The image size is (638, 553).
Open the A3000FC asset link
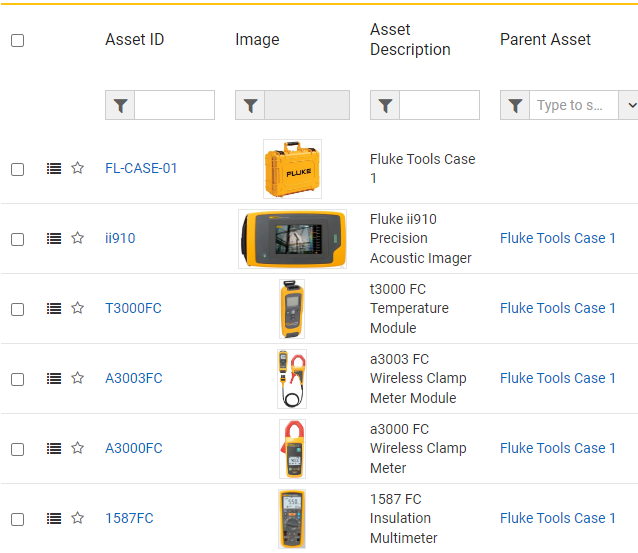pyautogui.click(x=134, y=448)
